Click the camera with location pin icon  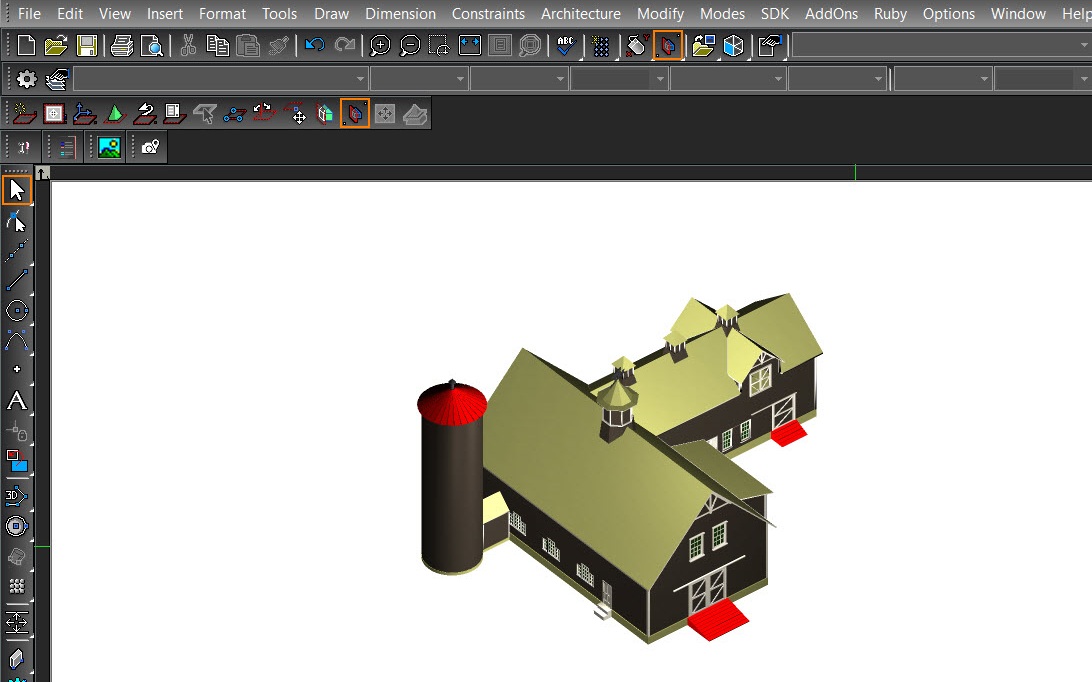150,147
